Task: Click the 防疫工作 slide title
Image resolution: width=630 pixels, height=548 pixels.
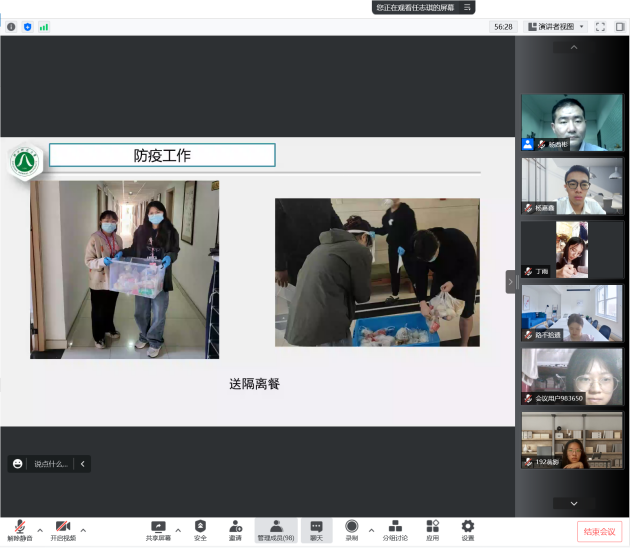Action: tap(162, 155)
